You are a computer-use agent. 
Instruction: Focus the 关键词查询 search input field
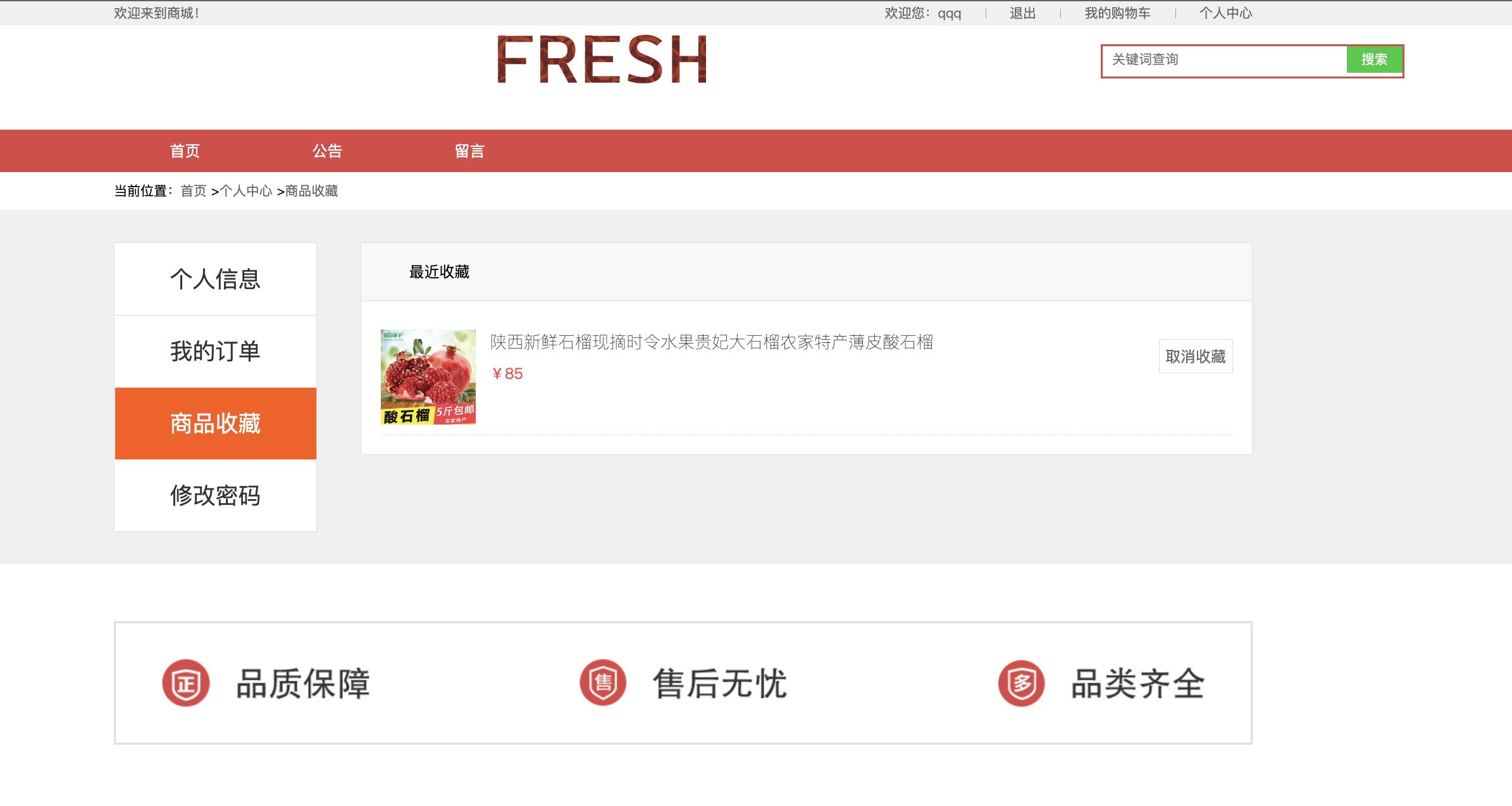pos(1224,59)
